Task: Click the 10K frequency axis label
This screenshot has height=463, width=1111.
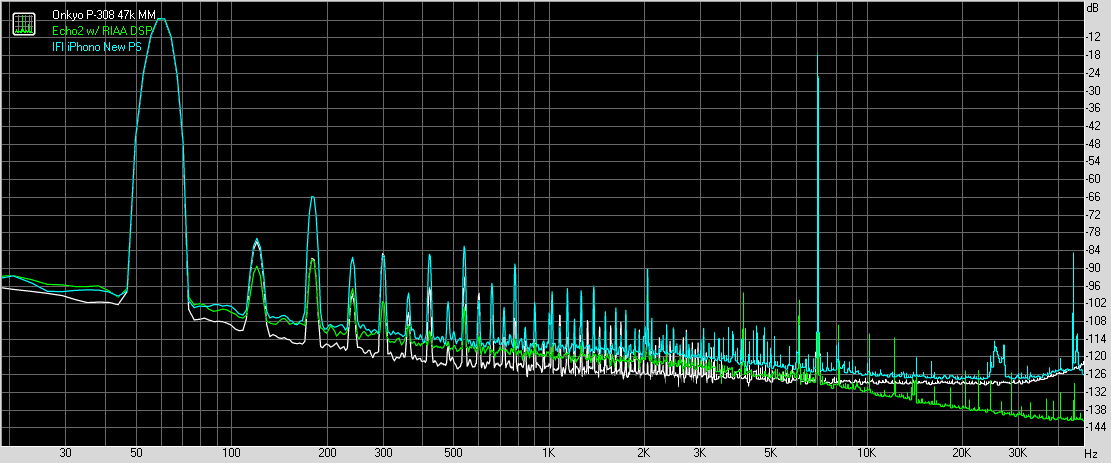Action: click(x=866, y=454)
